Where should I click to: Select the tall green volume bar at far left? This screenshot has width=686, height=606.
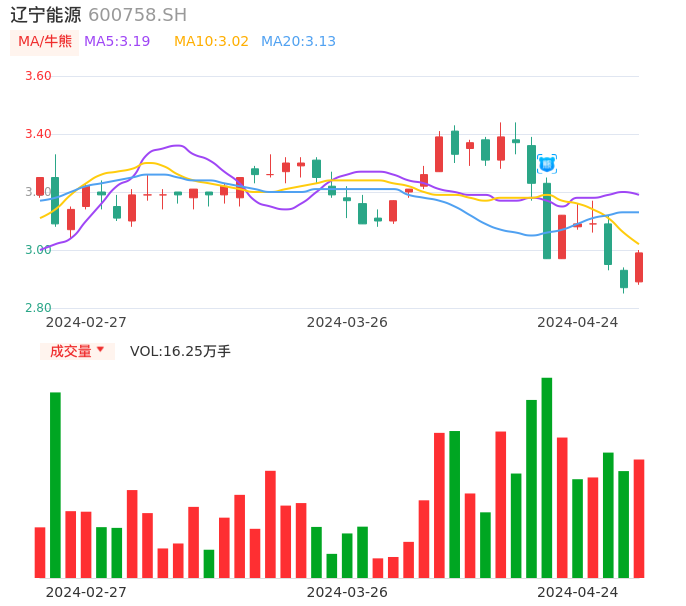[x=55, y=484]
